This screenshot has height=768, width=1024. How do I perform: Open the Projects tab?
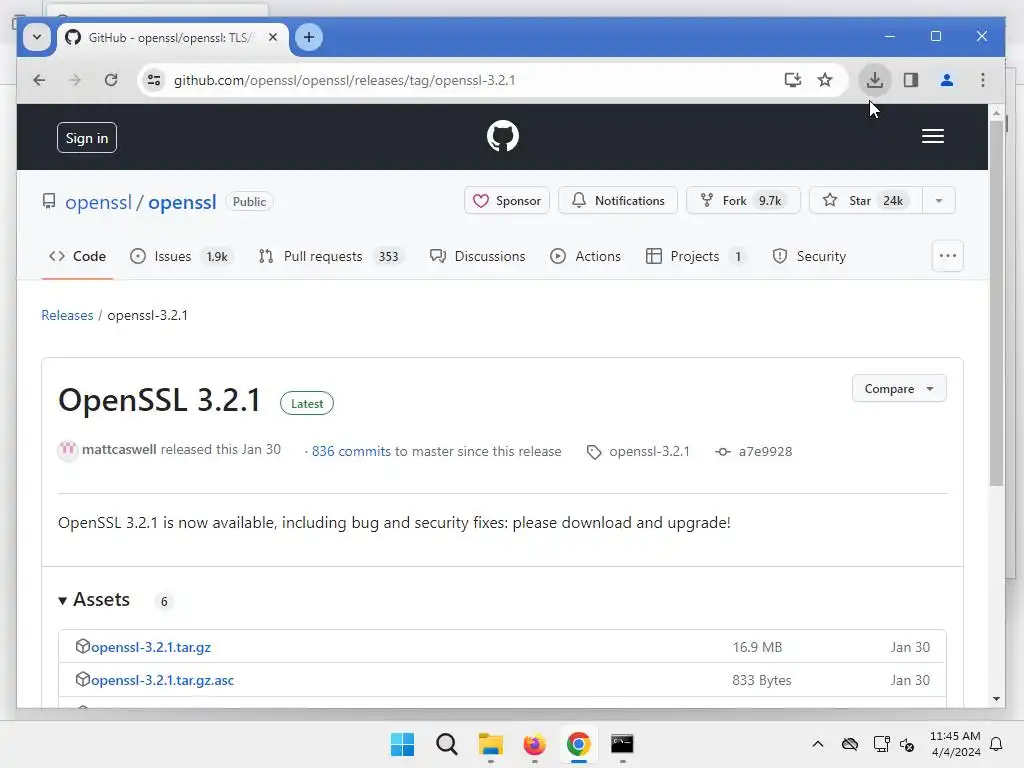(x=696, y=257)
